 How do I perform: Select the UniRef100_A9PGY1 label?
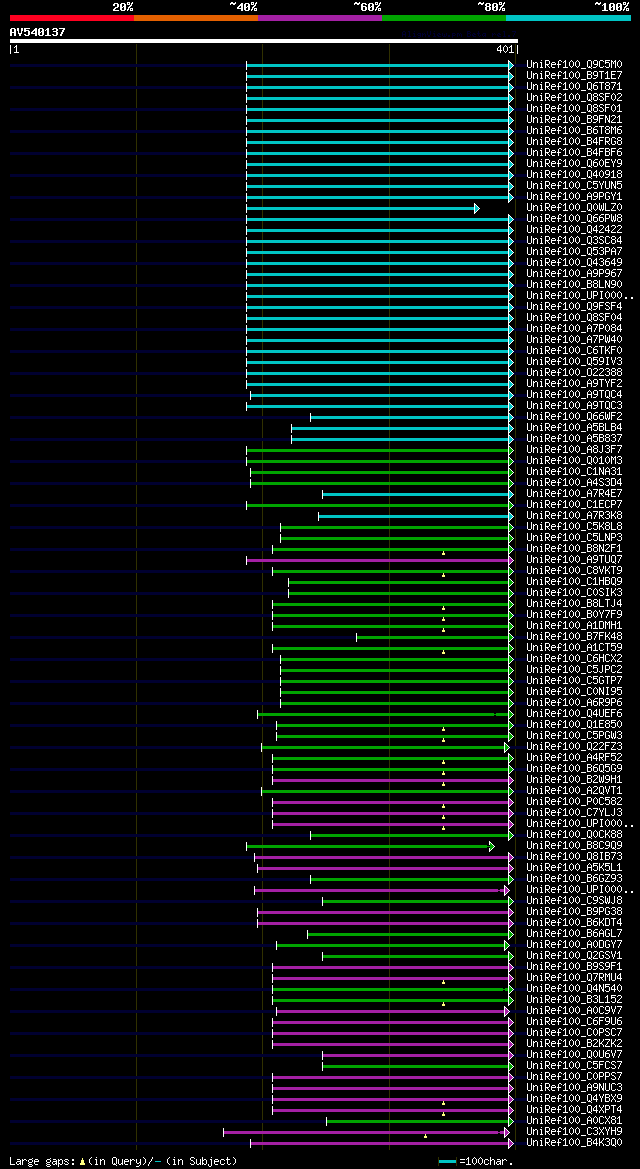click(574, 197)
